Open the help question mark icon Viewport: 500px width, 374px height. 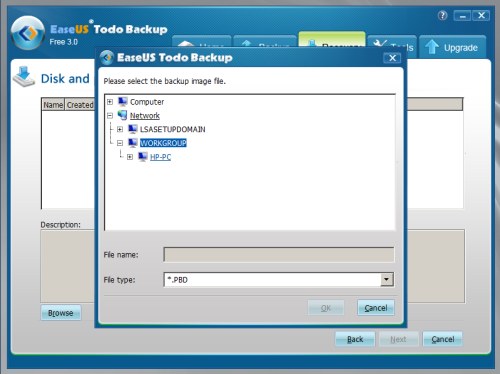[x=442, y=15]
